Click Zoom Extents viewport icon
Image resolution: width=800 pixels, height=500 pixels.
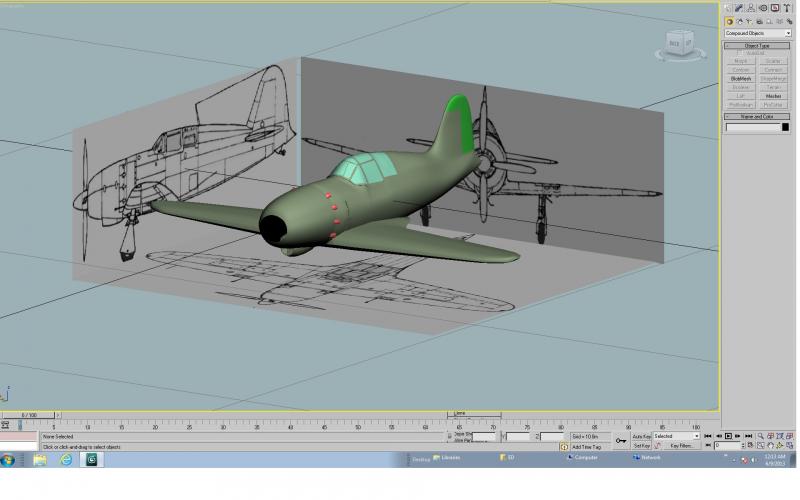tap(780, 436)
